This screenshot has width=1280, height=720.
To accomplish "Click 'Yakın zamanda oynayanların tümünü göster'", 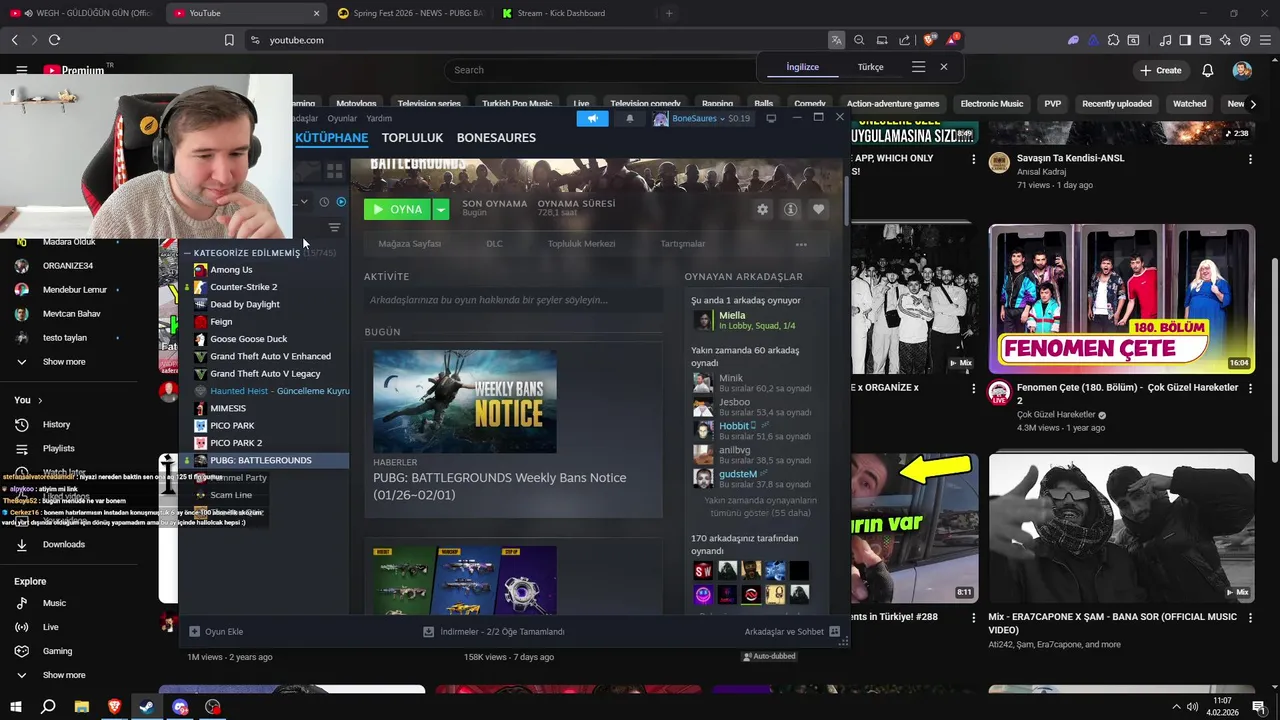I will tap(761, 507).
